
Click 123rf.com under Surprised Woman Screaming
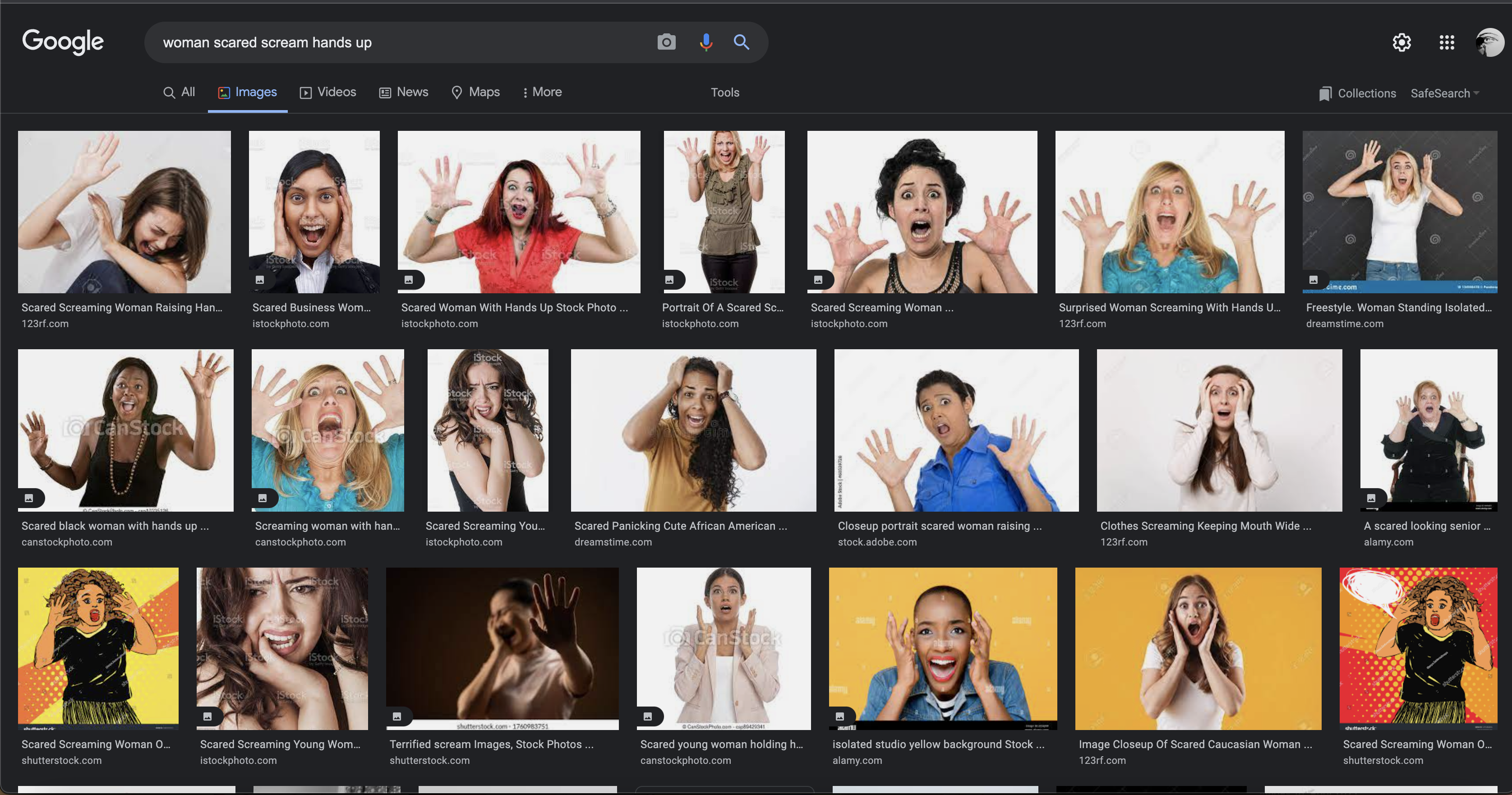point(1082,324)
